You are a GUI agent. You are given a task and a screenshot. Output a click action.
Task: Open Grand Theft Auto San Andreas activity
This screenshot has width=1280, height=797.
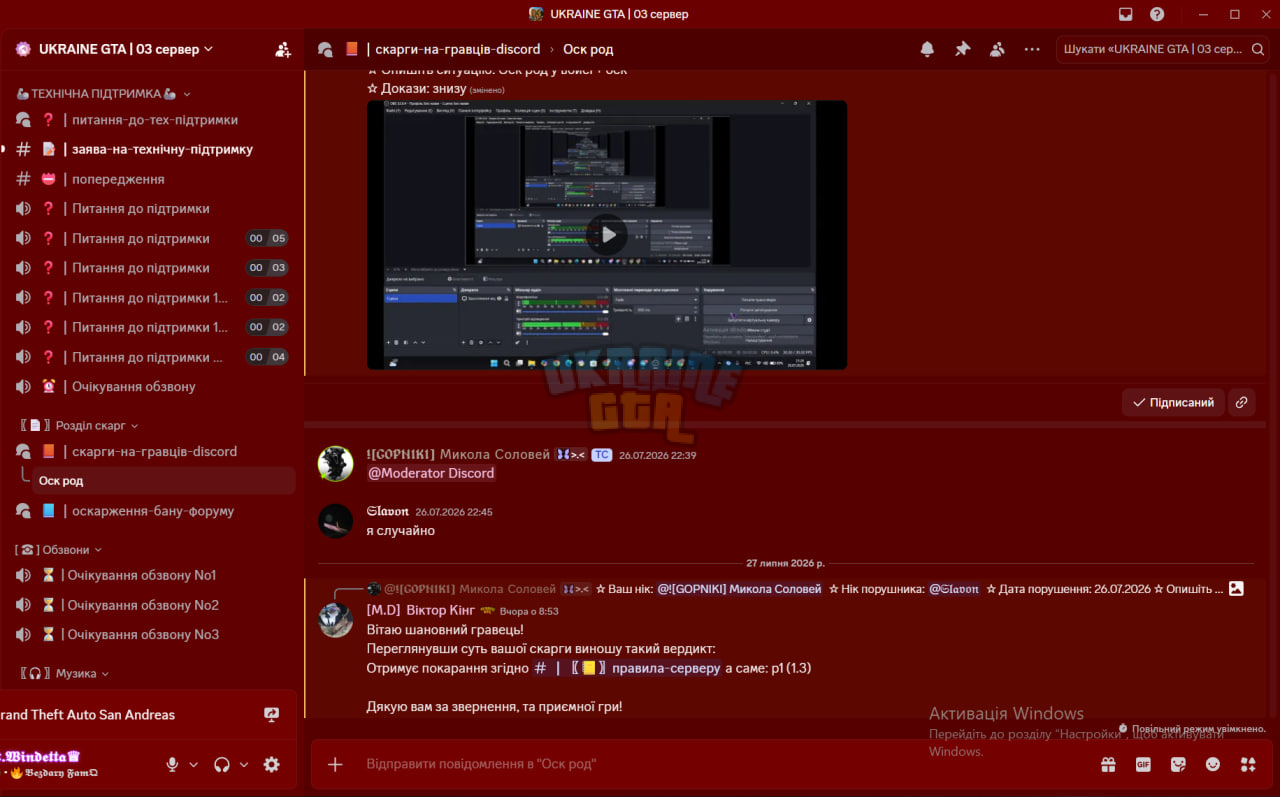point(87,715)
